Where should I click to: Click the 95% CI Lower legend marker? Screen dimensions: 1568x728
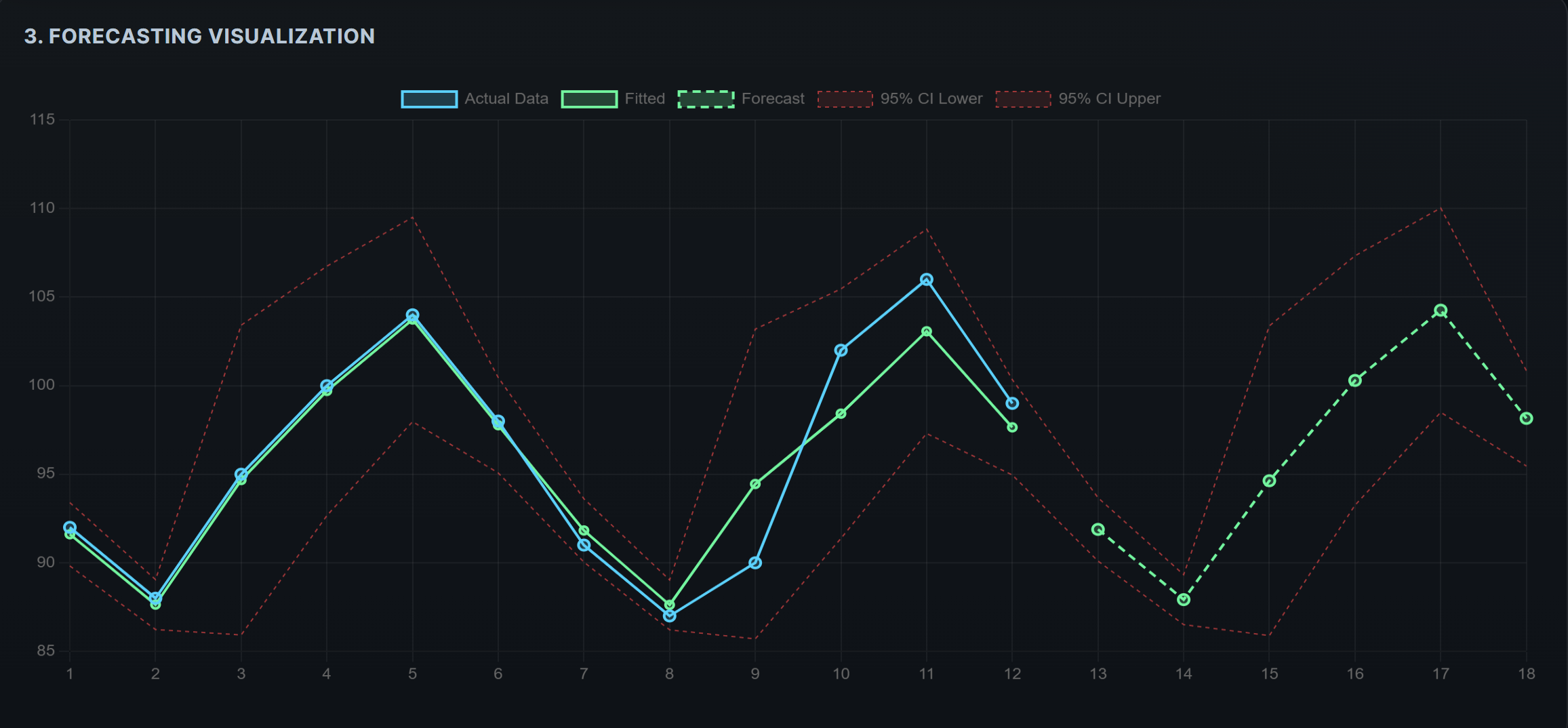pyautogui.click(x=845, y=98)
